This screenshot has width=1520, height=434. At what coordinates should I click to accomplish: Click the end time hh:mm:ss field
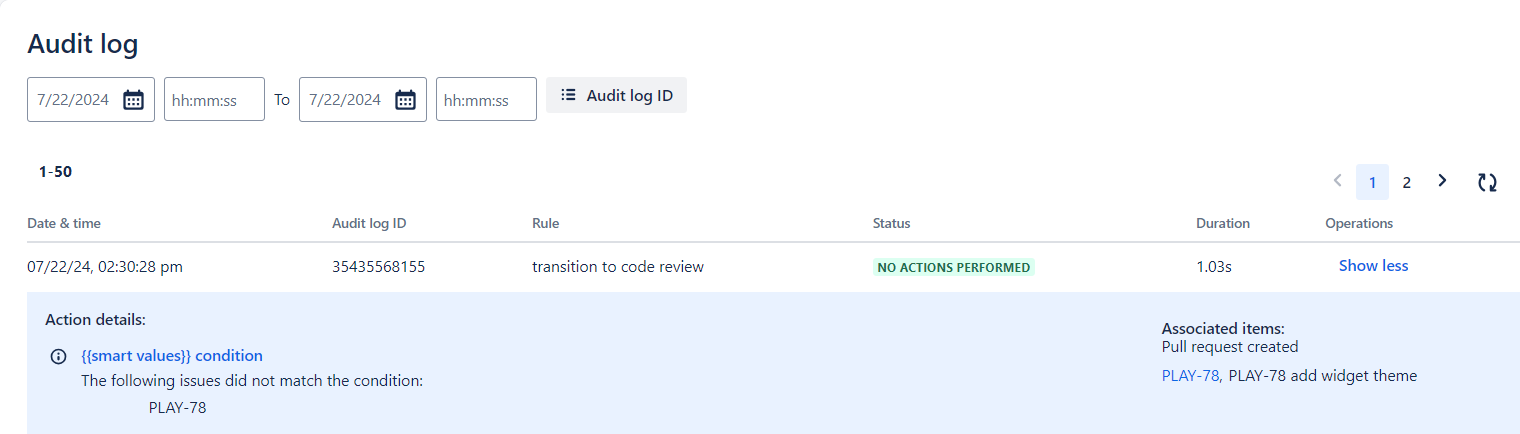tap(486, 99)
